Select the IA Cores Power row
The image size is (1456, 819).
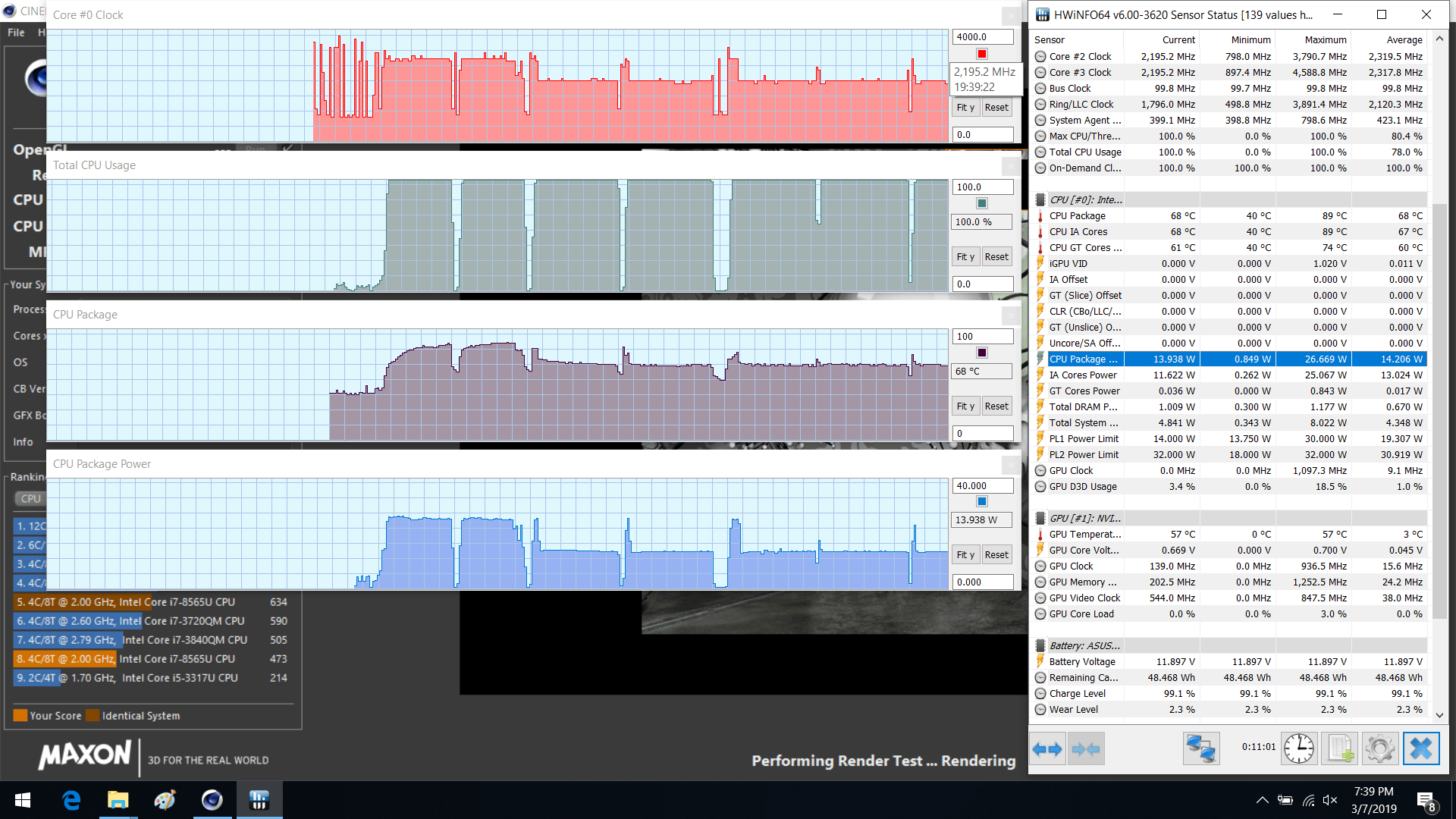[1230, 375]
